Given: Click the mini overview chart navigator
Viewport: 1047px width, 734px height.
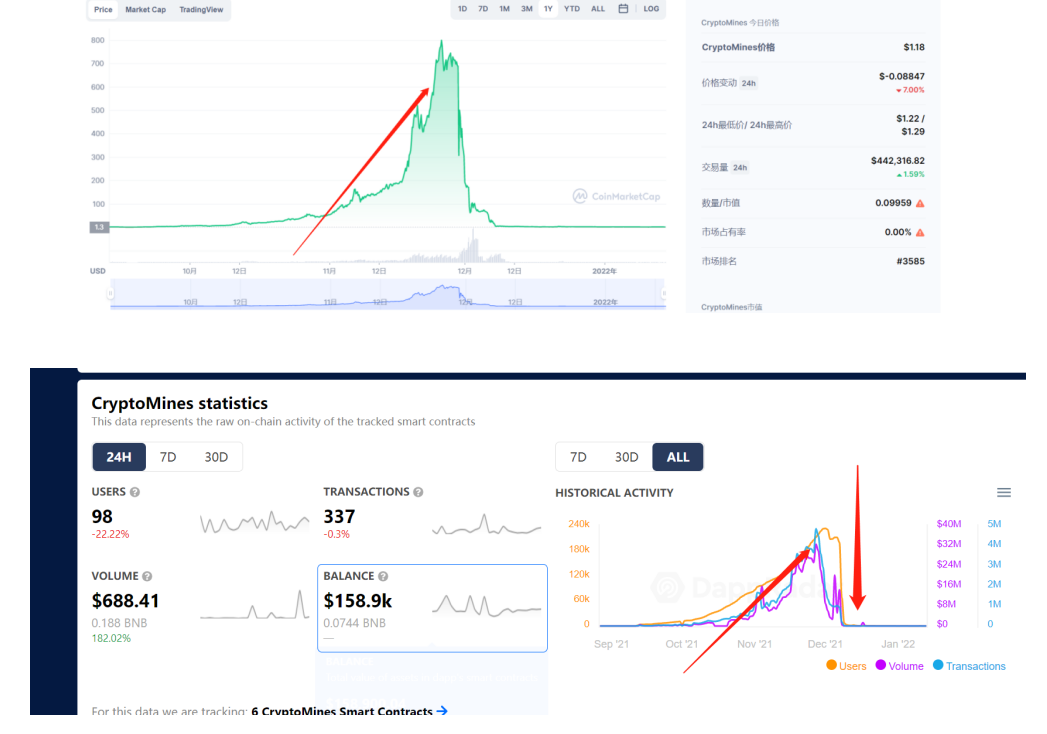Looking at the screenshot, I should (387, 295).
